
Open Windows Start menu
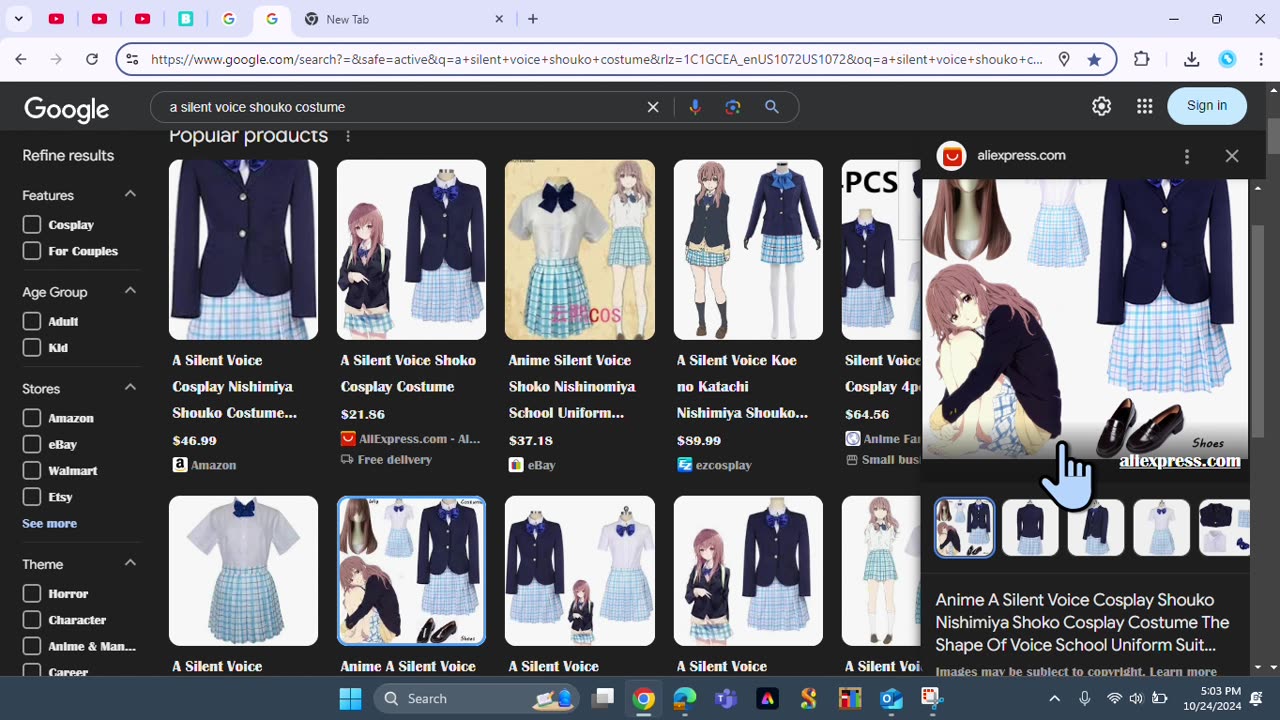point(350,698)
